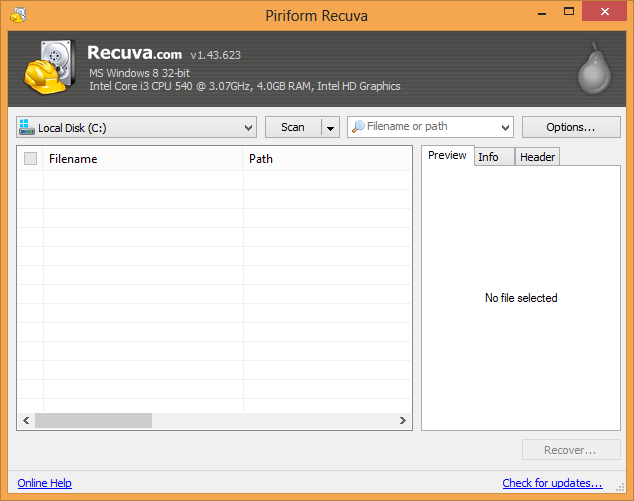Click the Recuva hard drive helmet logo
The height and width of the screenshot is (501, 634).
point(50,67)
